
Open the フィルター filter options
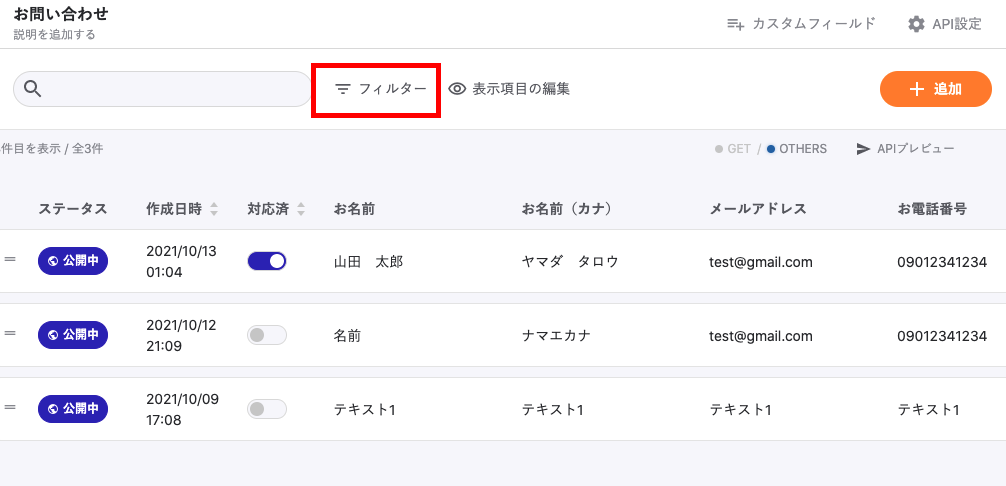381,89
